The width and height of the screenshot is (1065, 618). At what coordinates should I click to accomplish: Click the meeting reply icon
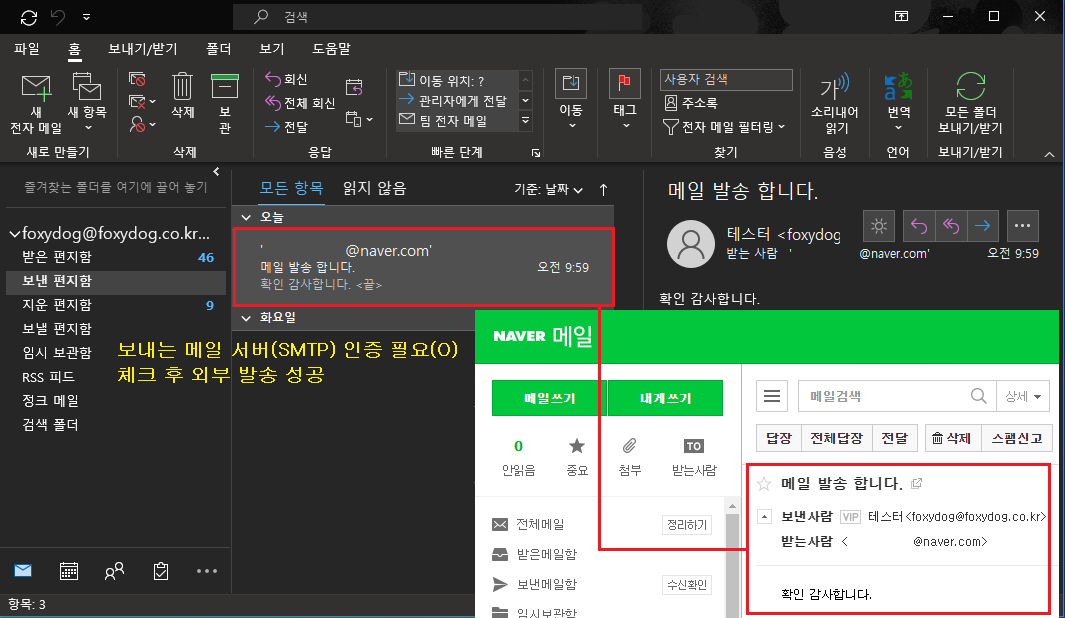[x=354, y=87]
